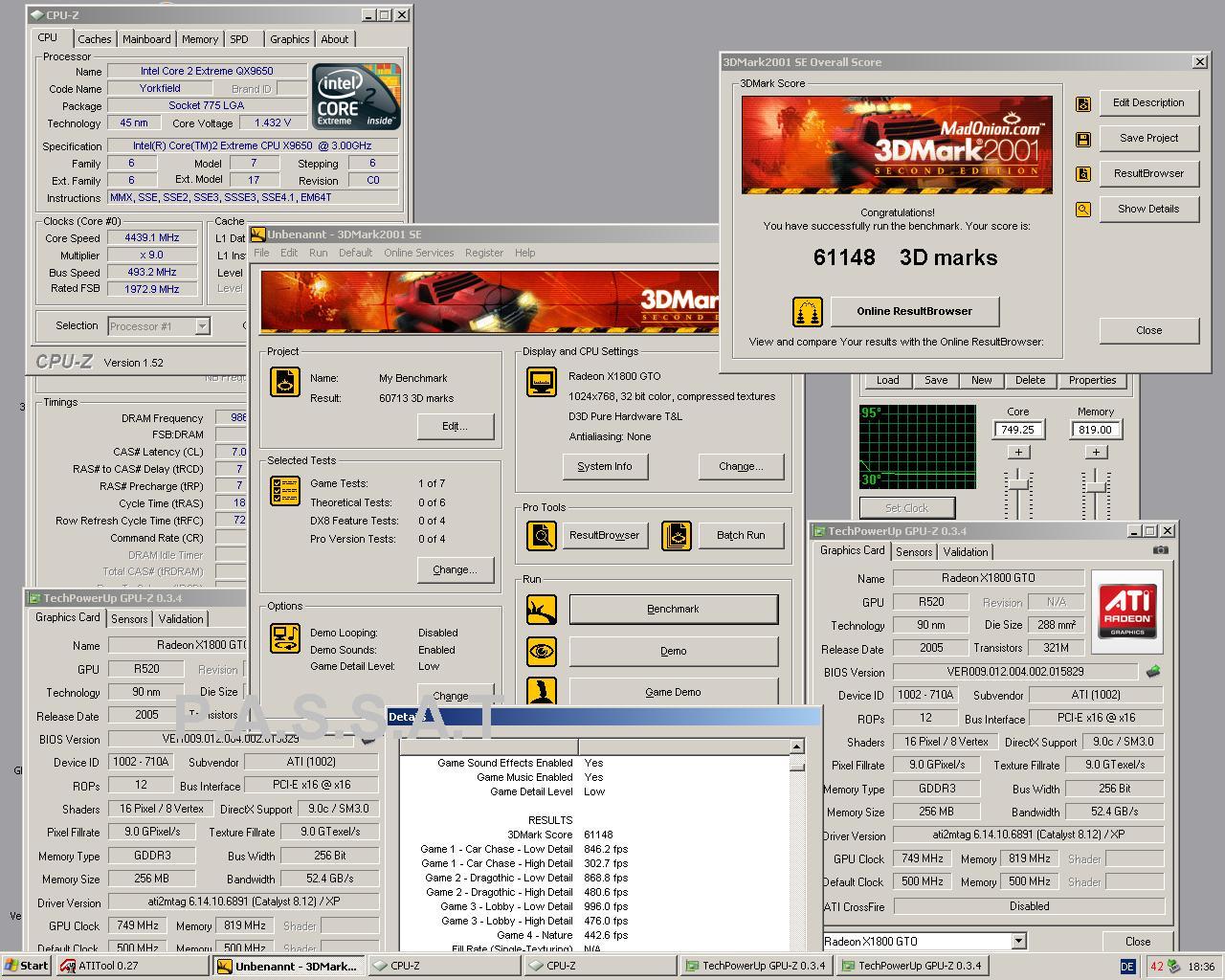Screen dimensions: 1225x980
Task: Click the Close button in right GPU-Z window
Action: pos(1138,942)
